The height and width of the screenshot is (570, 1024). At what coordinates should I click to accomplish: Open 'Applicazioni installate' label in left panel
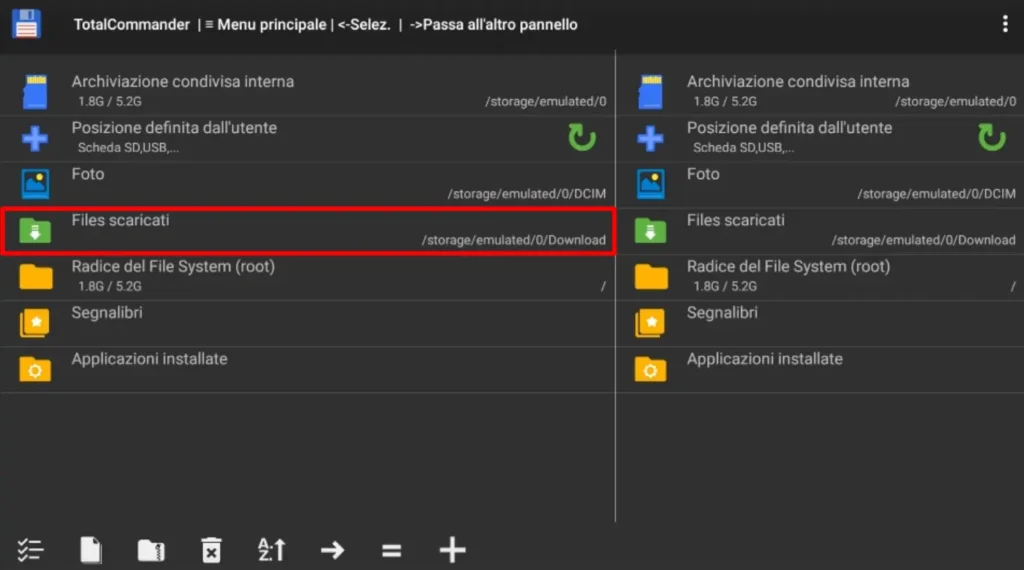click(x=150, y=359)
